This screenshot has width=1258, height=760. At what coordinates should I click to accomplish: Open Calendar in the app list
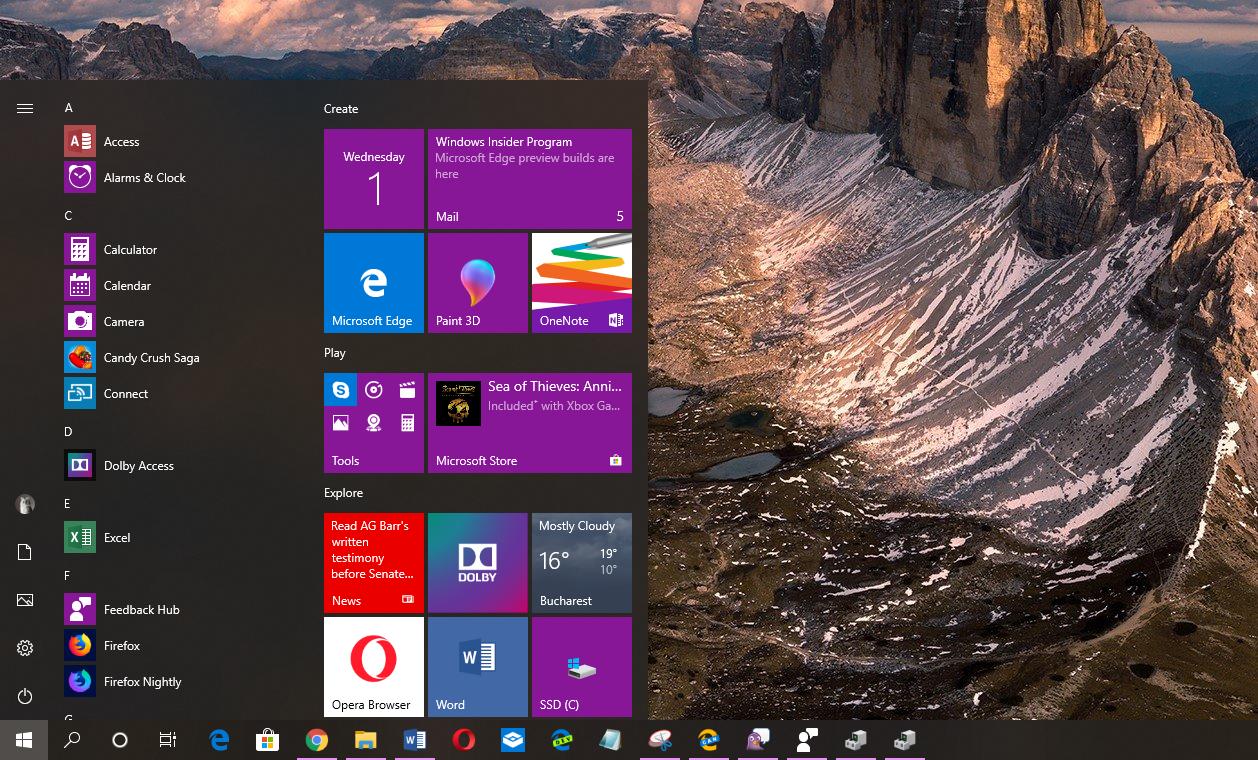(x=180, y=286)
